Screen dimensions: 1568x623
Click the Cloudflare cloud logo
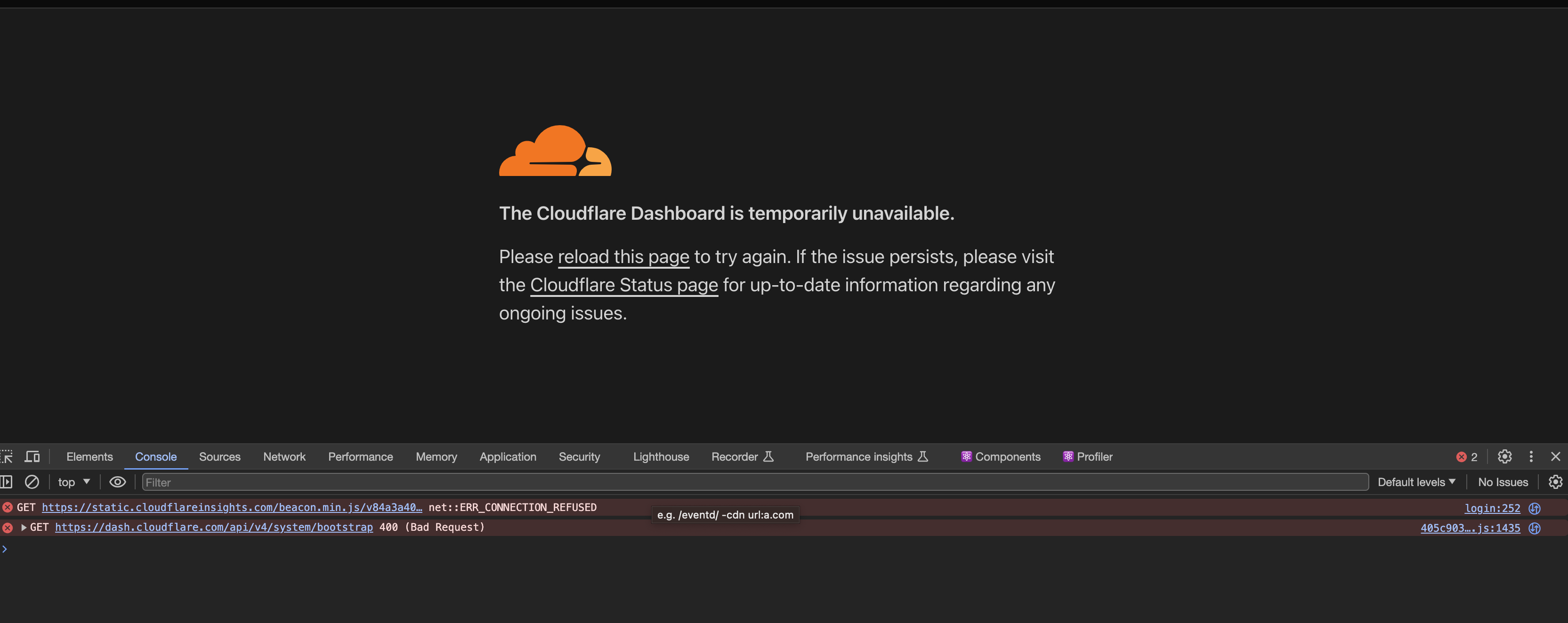[x=555, y=151]
